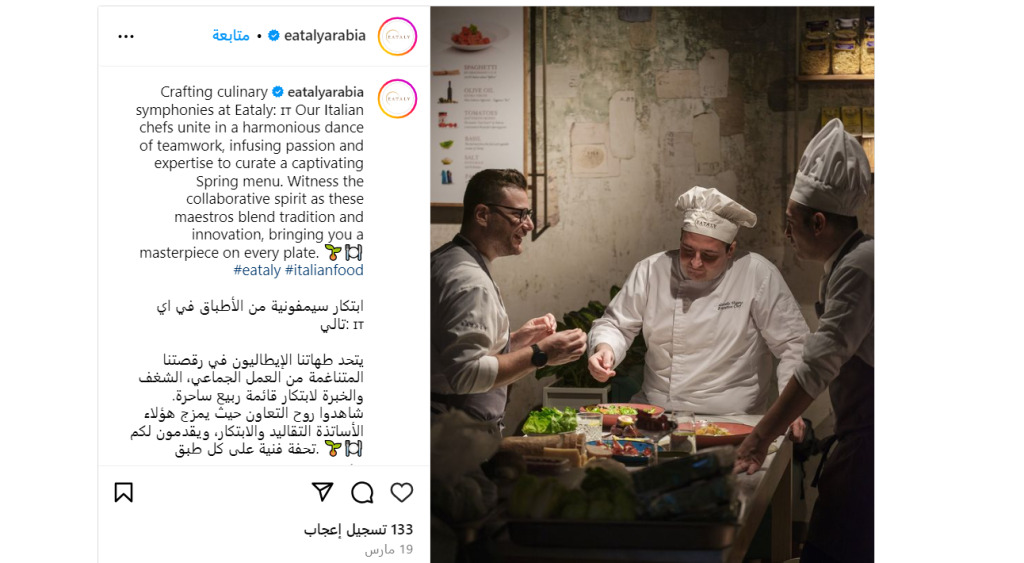Save the post with the bookmark icon
This screenshot has width=1024, height=563.
[x=123, y=492]
